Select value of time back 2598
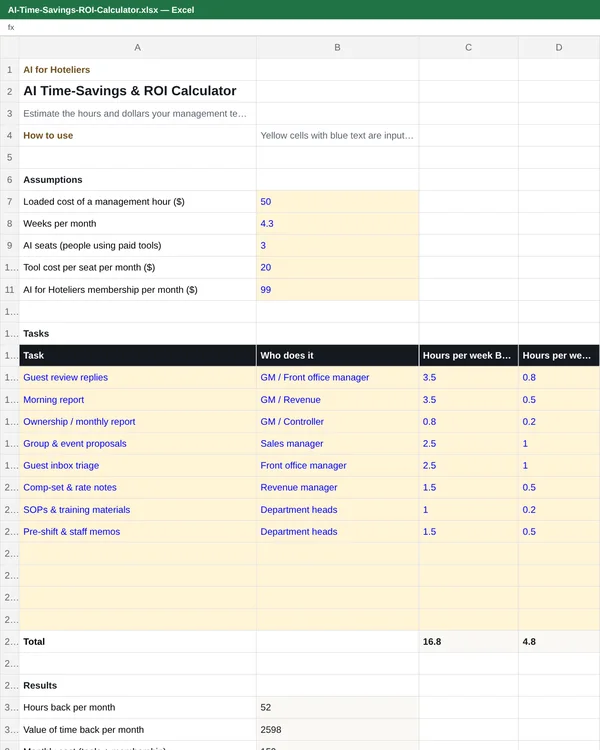 click(x=337, y=729)
